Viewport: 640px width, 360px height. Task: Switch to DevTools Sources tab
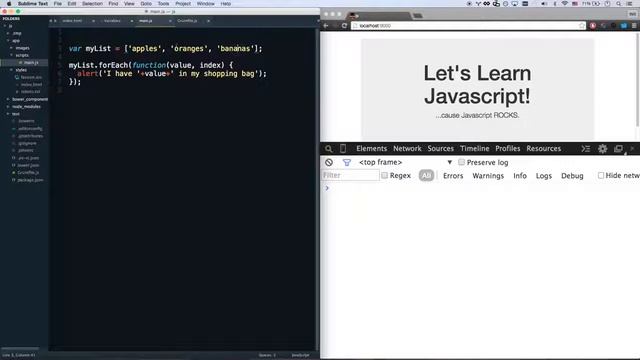click(440, 149)
